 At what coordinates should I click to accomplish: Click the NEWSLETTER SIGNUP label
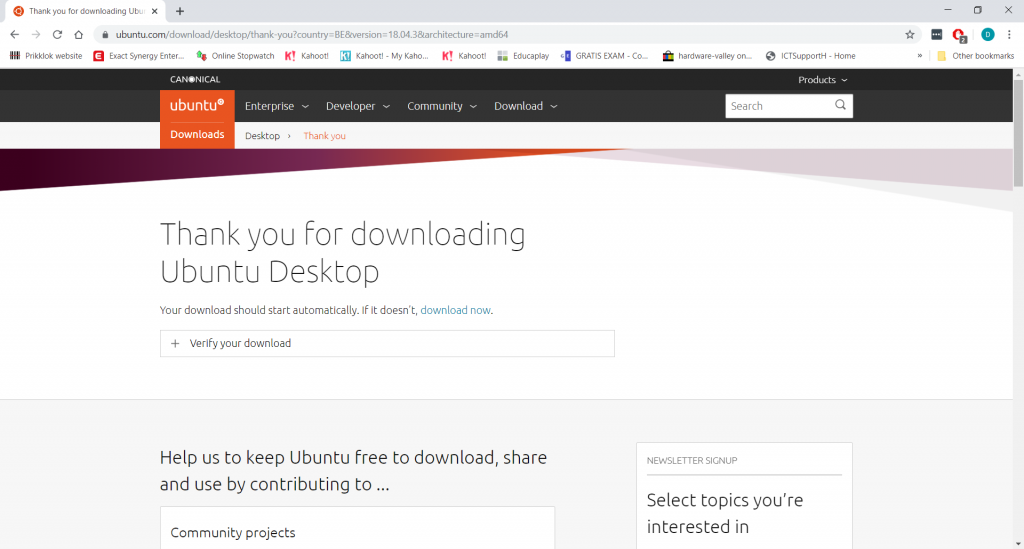pyautogui.click(x=692, y=460)
